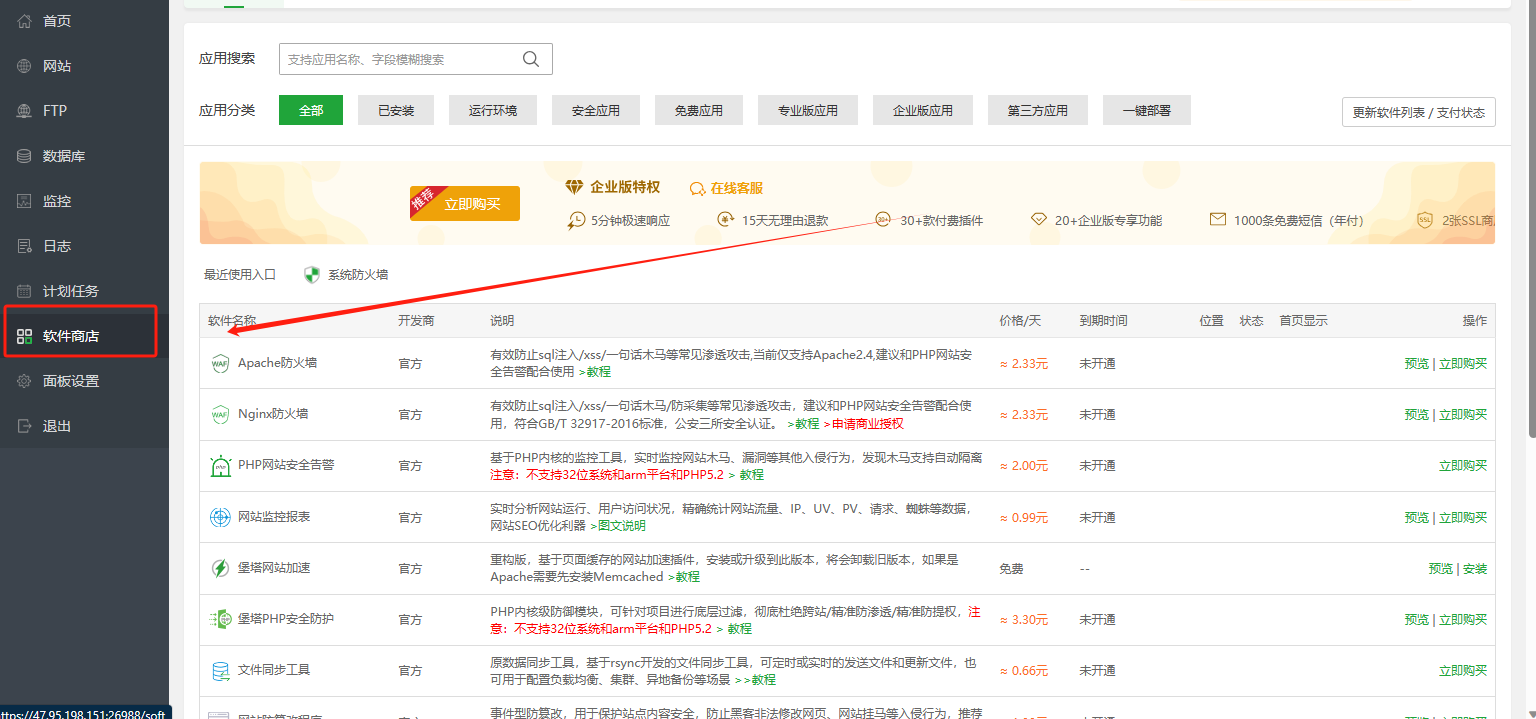Viewport: 1536px width, 719px height.
Task: Click 安装 for 堡塔网站加速
Action: pyautogui.click(x=1475, y=568)
